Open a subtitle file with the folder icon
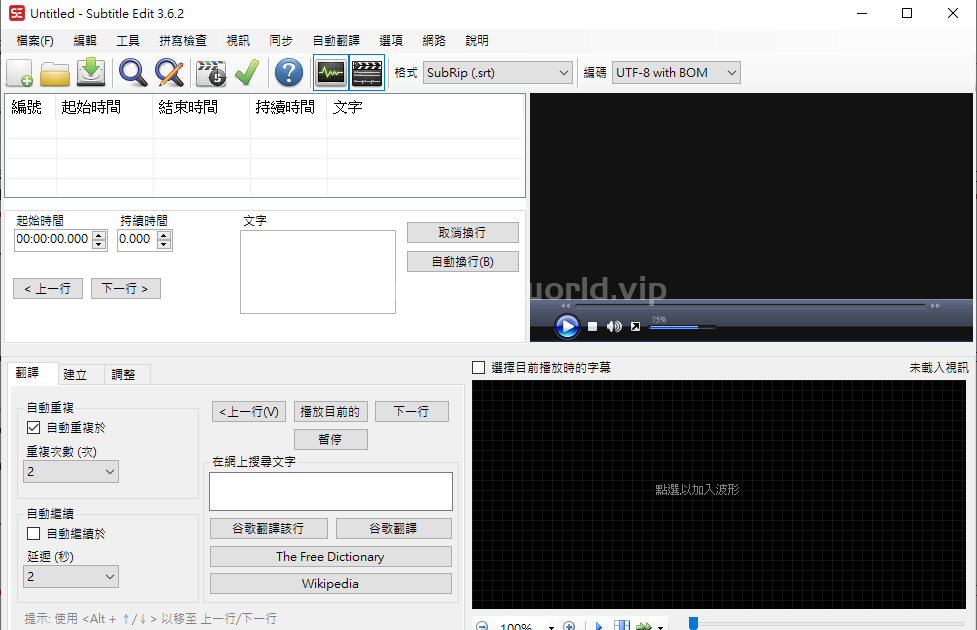This screenshot has height=630, width=977. [55, 73]
